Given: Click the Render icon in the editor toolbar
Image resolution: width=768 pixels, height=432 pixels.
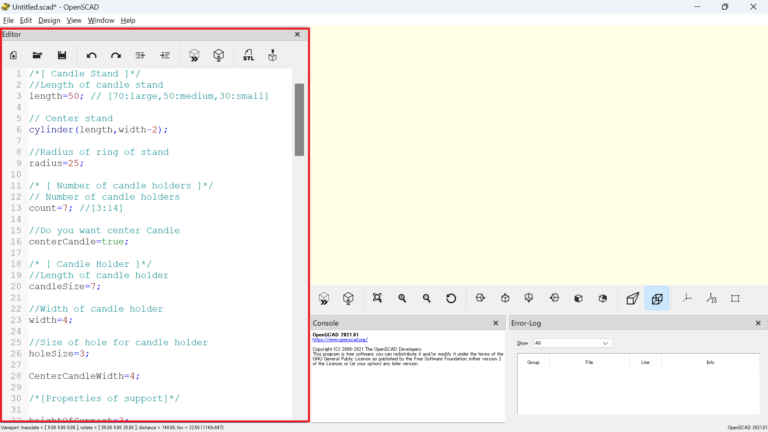Looking at the screenshot, I should pos(218,55).
